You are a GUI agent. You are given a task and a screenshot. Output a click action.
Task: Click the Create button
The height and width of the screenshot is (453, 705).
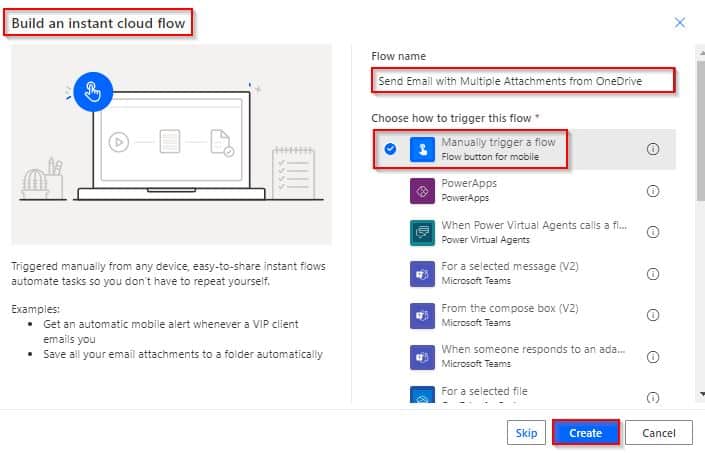point(585,433)
